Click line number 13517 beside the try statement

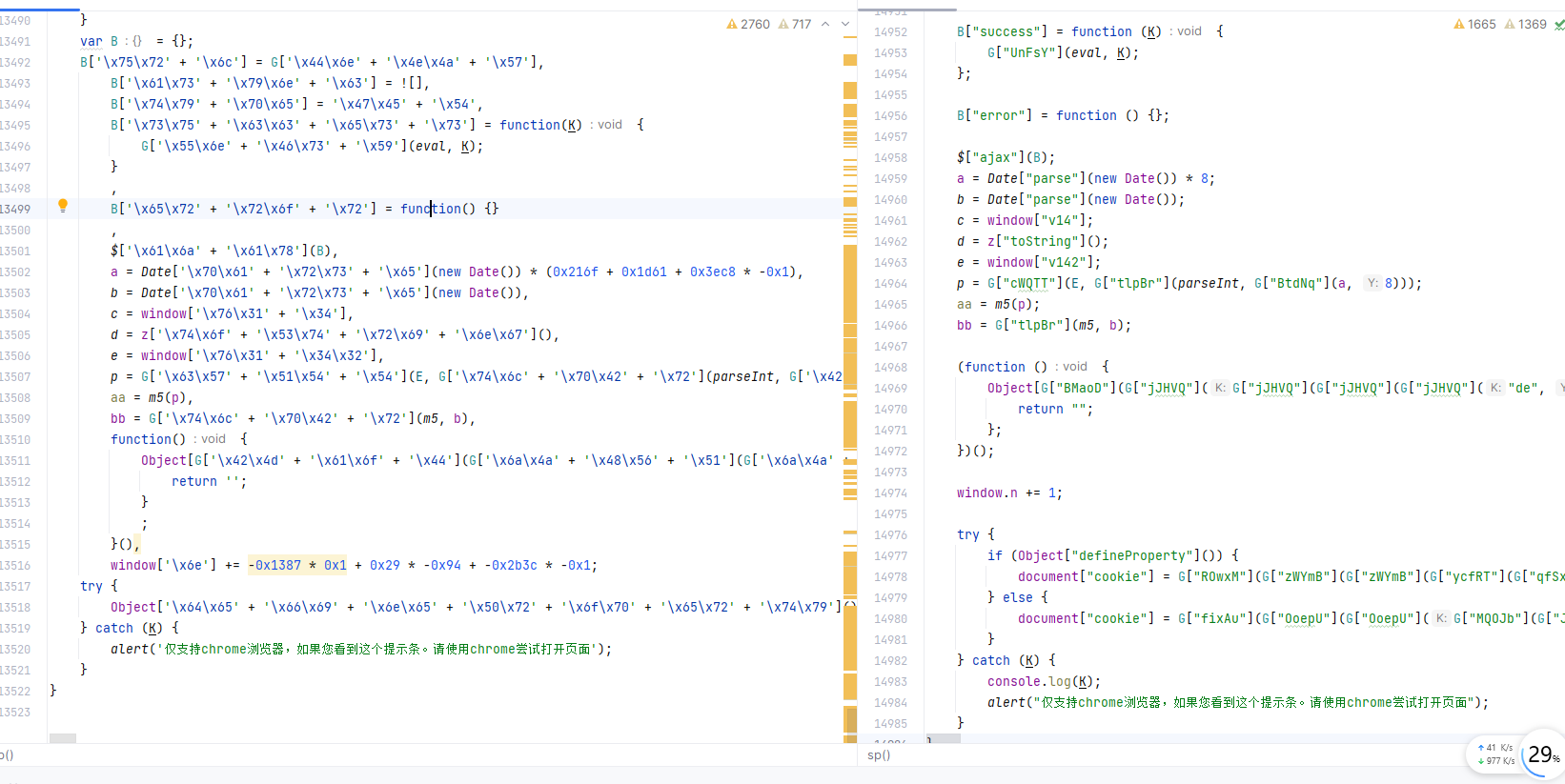[15, 586]
